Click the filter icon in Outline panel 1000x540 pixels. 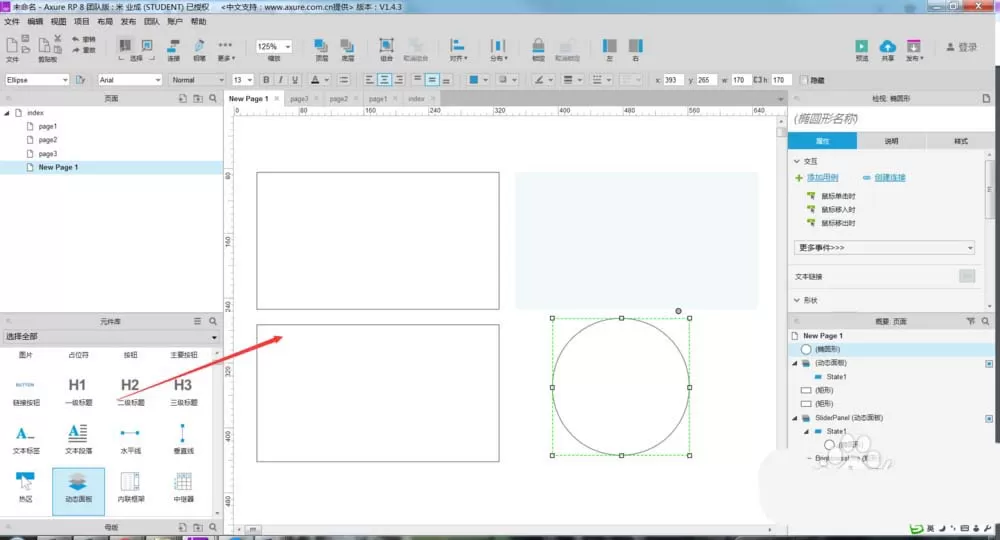pos(971,321)
